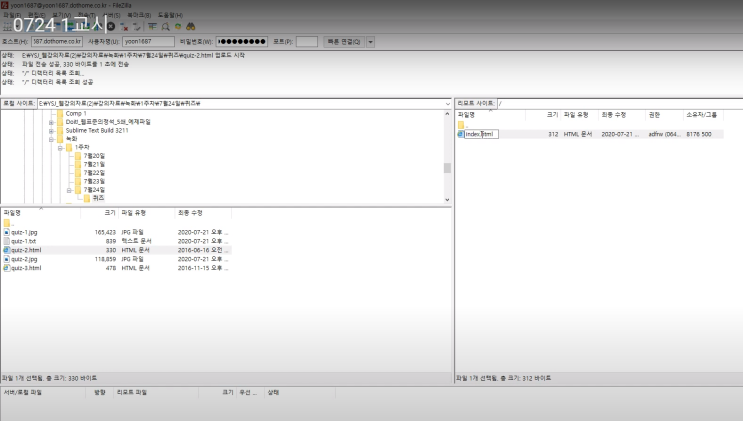Image resolution: width=743 pixels, height=421 pixels.
Task: Click the reconnect to last server icon
Action: coord(136,27)
